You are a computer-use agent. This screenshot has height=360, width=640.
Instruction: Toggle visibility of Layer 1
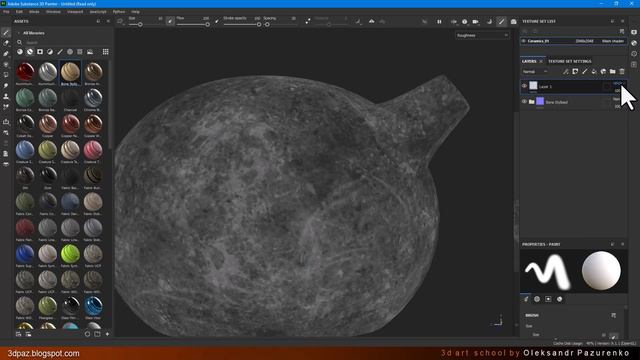(x=524, y=86)
